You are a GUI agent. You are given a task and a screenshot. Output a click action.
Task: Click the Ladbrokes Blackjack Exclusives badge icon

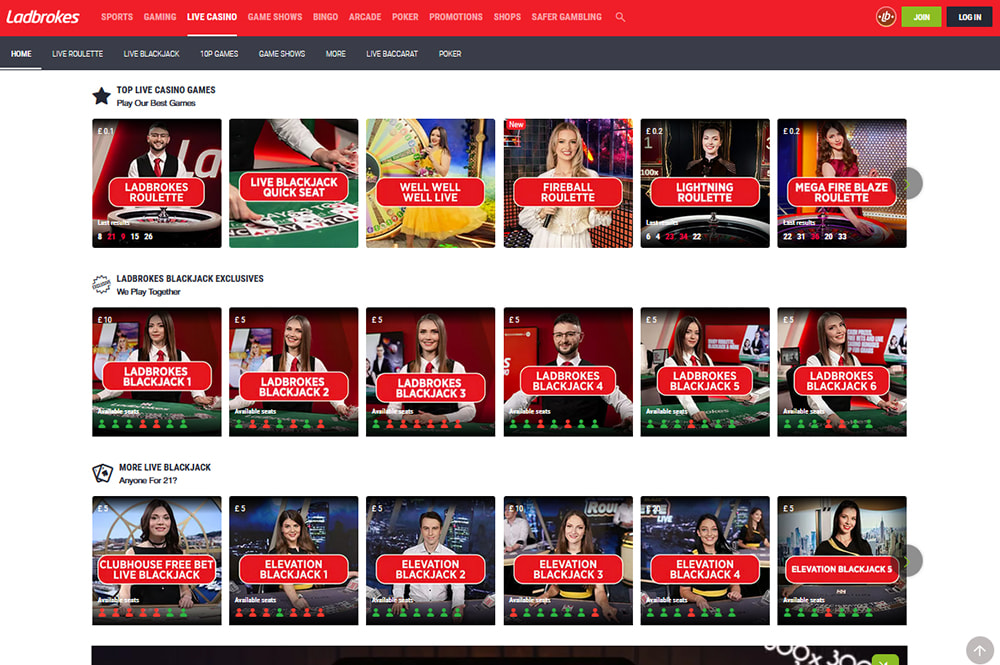[101, 284]
